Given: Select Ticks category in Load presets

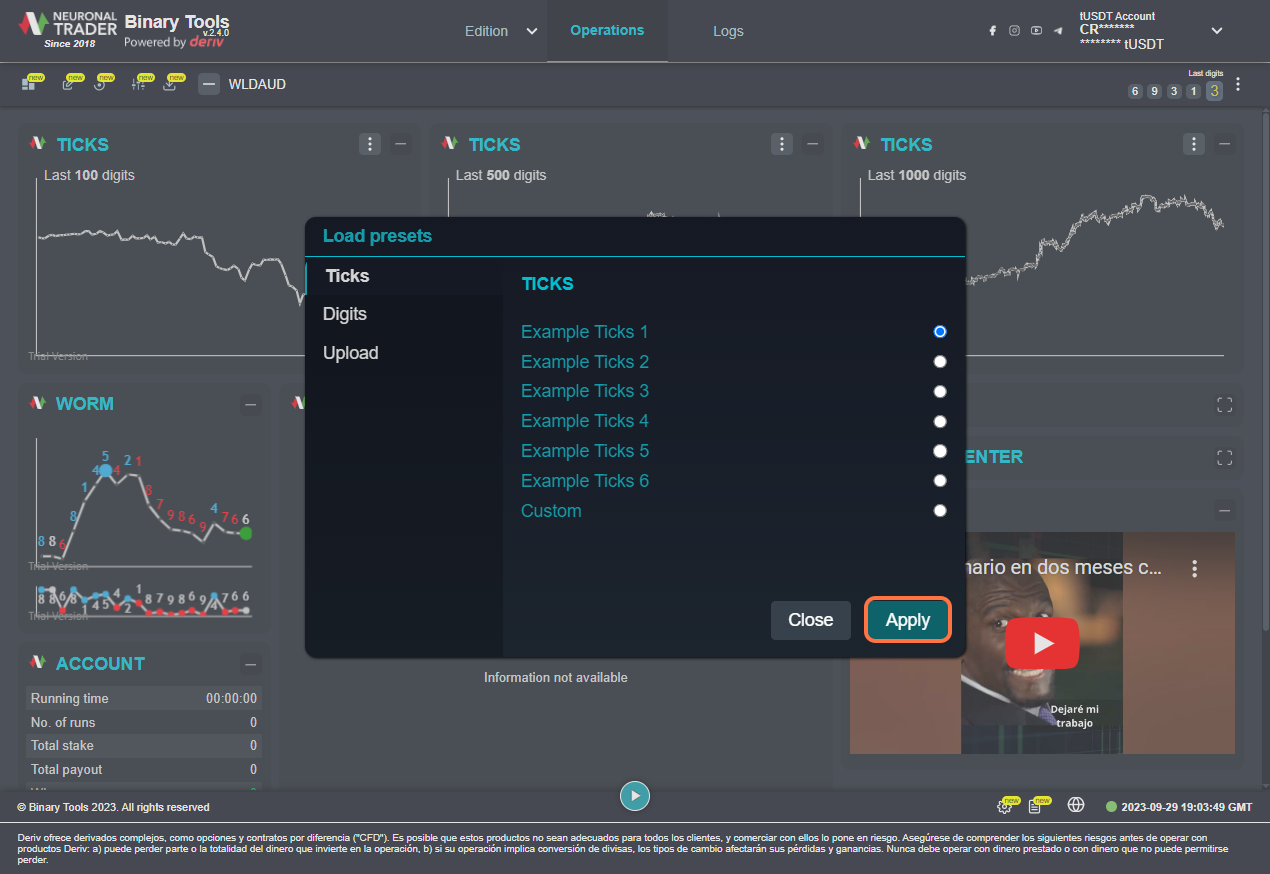Looking at the screenshot, I should coord(404,276).
